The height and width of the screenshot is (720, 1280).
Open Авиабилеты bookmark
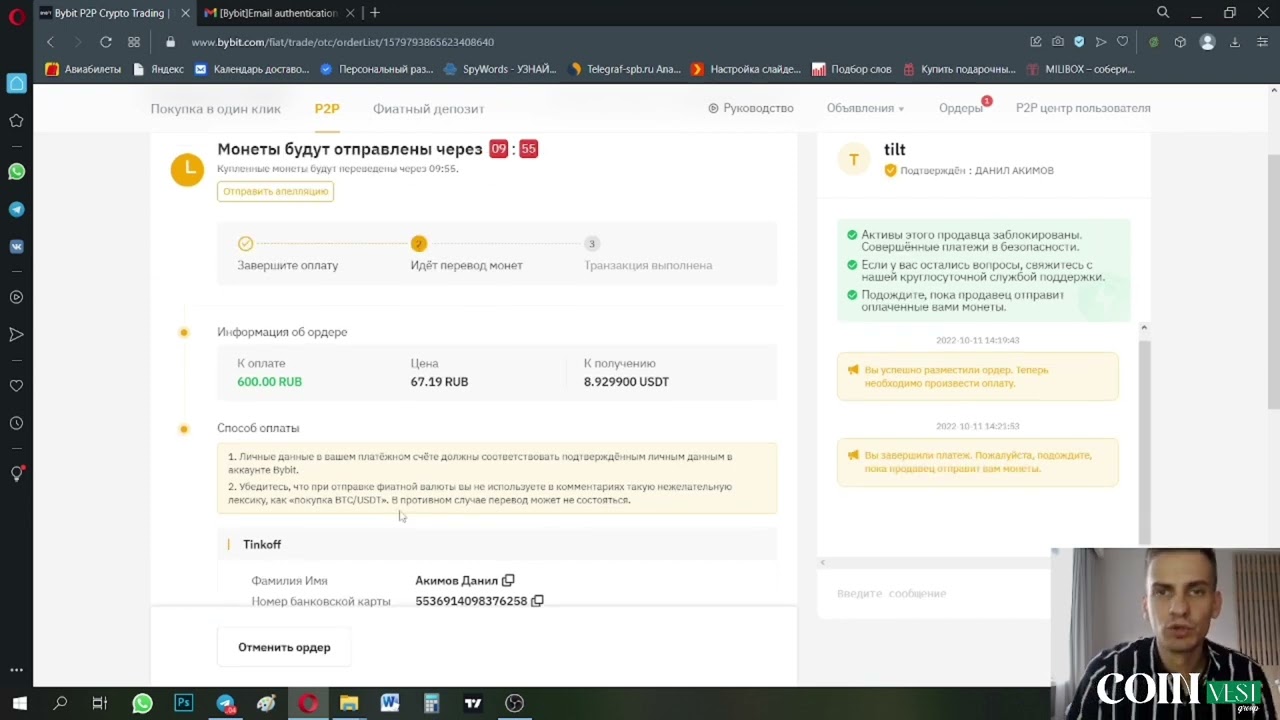[83, 69]
